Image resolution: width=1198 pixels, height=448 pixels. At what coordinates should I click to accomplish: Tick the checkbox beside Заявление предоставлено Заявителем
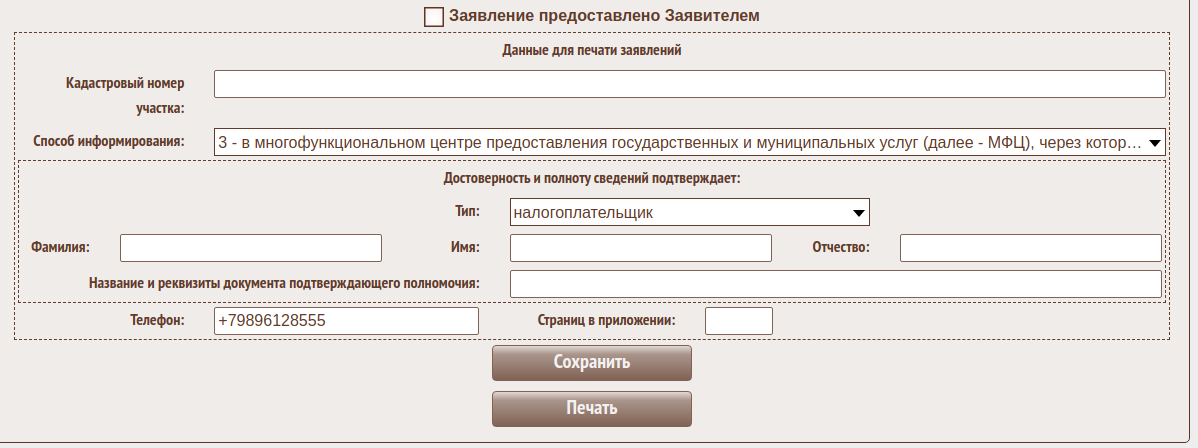coord(434,16)
